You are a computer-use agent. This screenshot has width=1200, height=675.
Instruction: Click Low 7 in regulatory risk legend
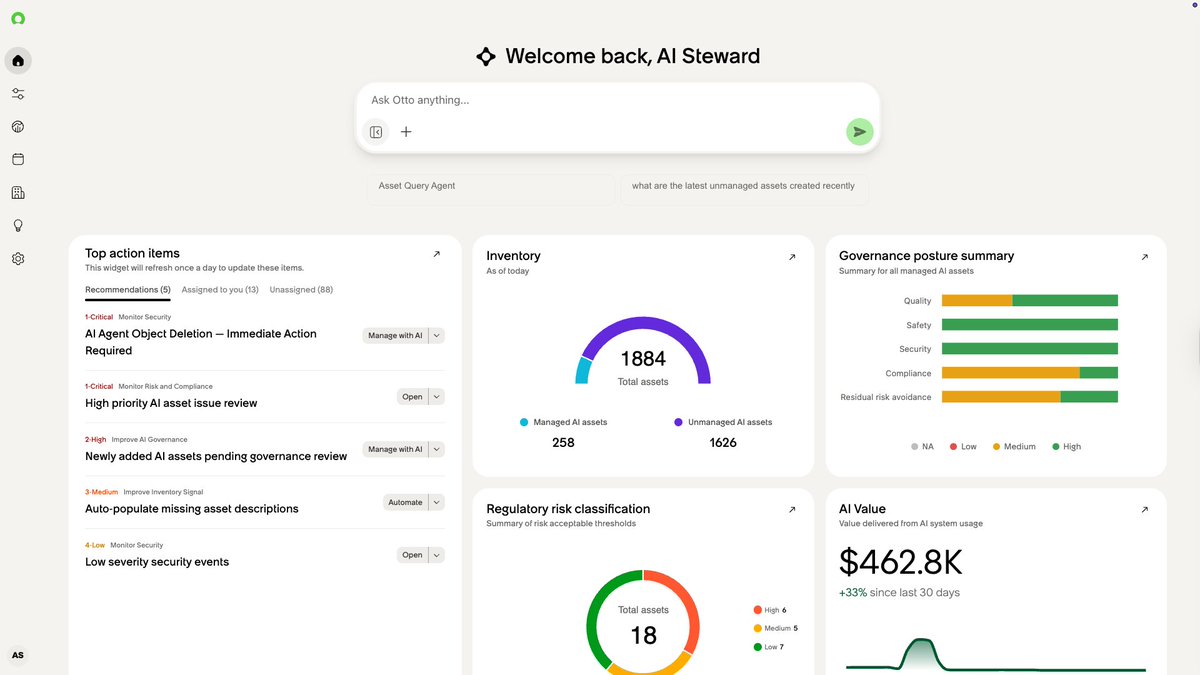[769, 648]
